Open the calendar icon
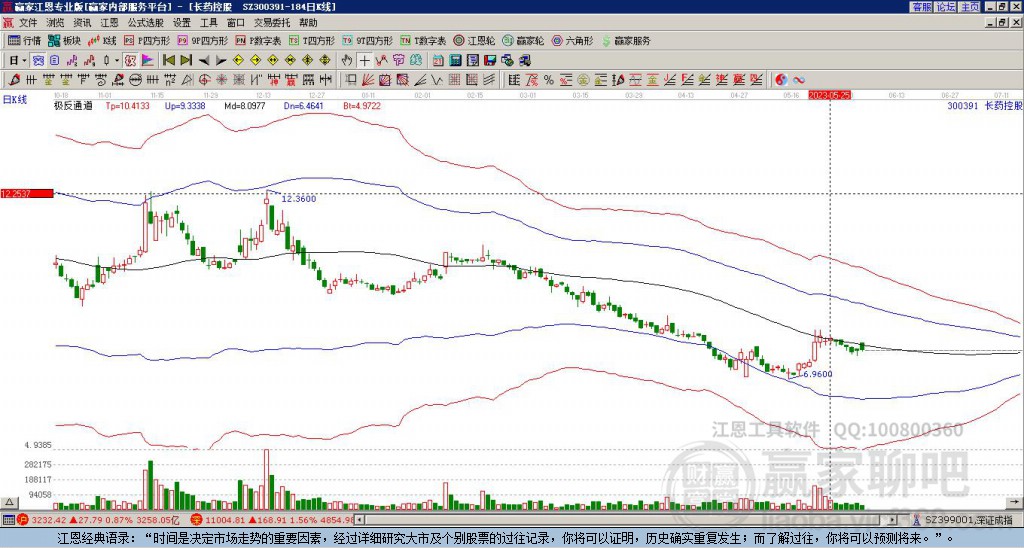Viewport: 1024px width, 548px height. point(438,60)
